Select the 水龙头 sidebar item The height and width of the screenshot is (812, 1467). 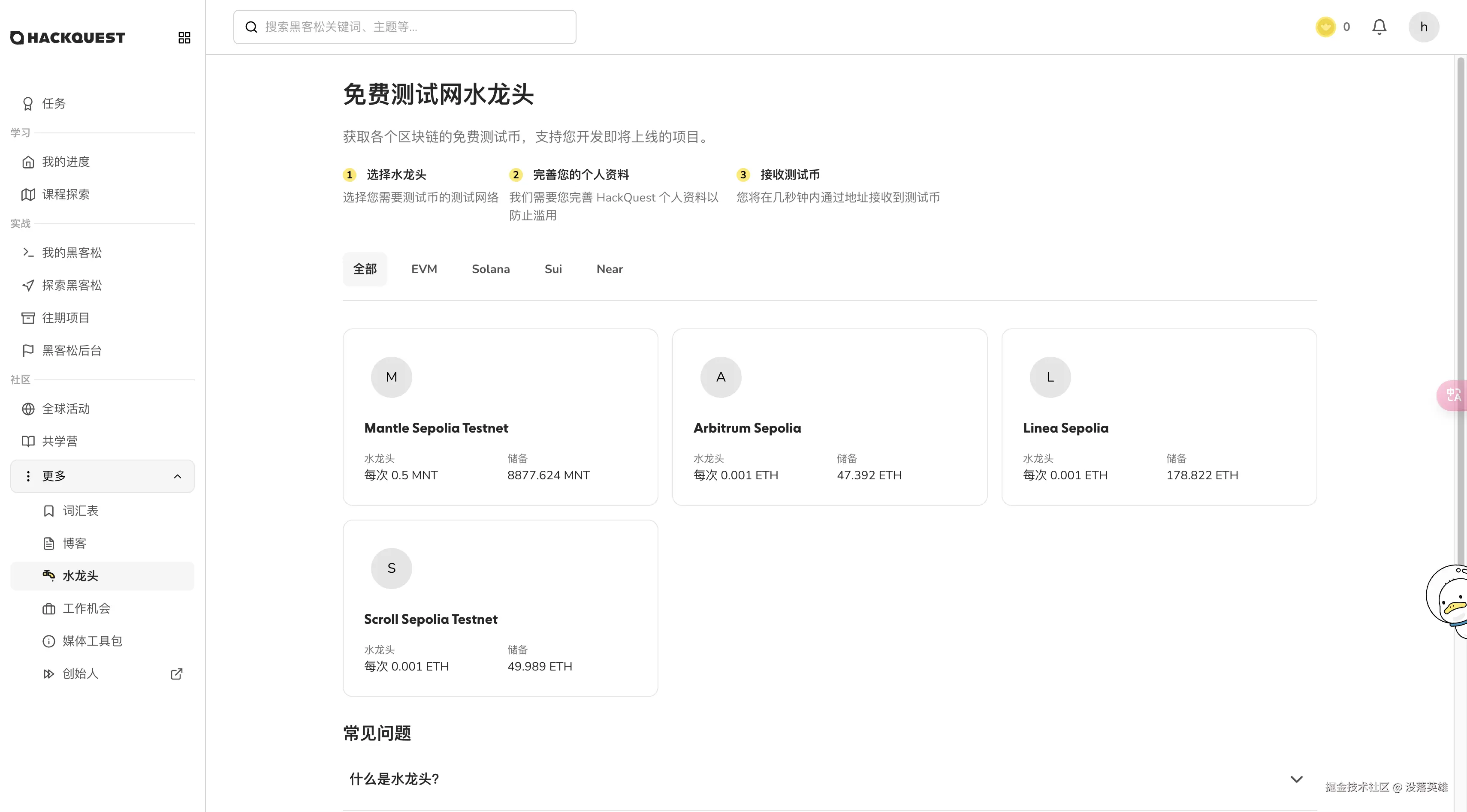(103, 576)
